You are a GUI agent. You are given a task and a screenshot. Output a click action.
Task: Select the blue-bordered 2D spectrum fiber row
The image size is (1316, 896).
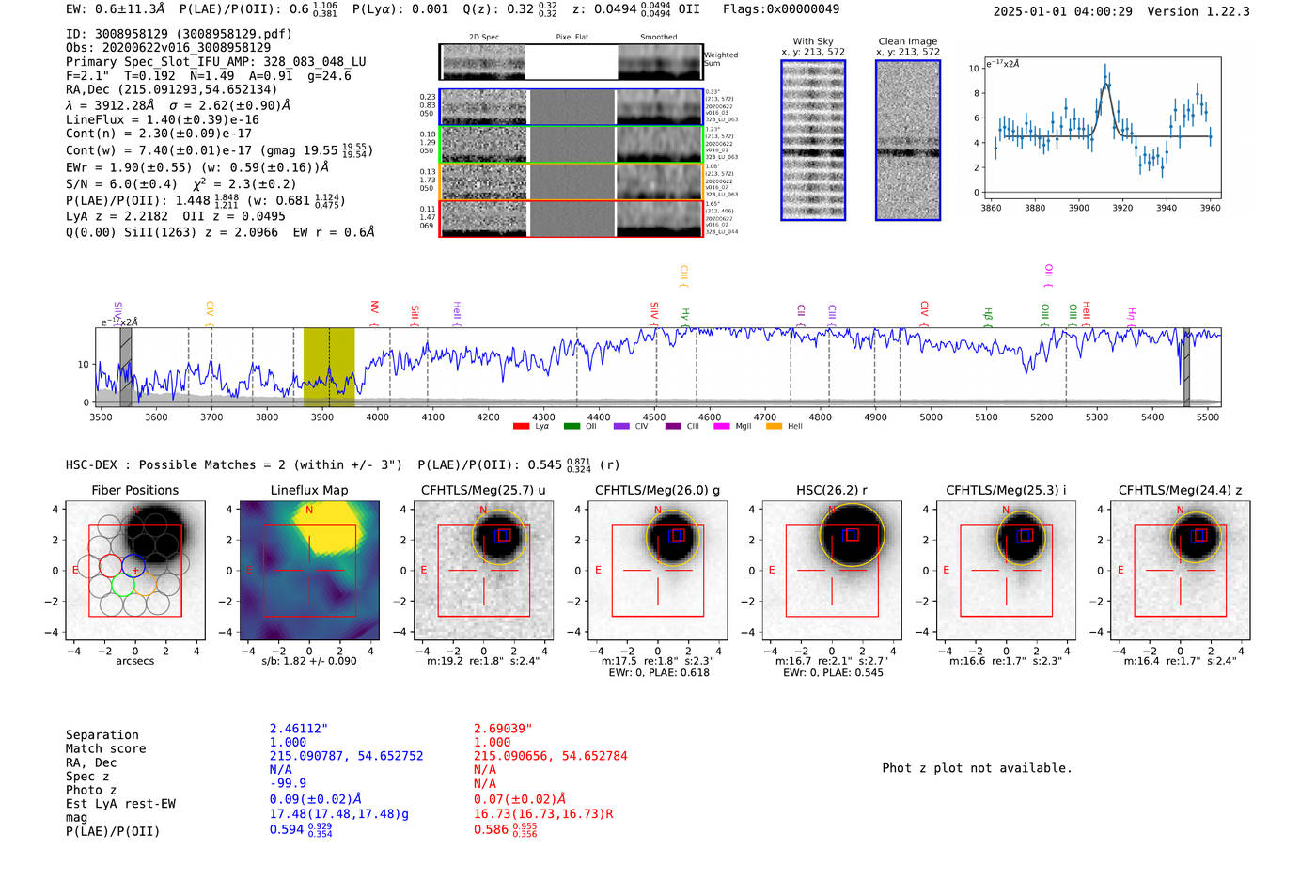(571, 107)
